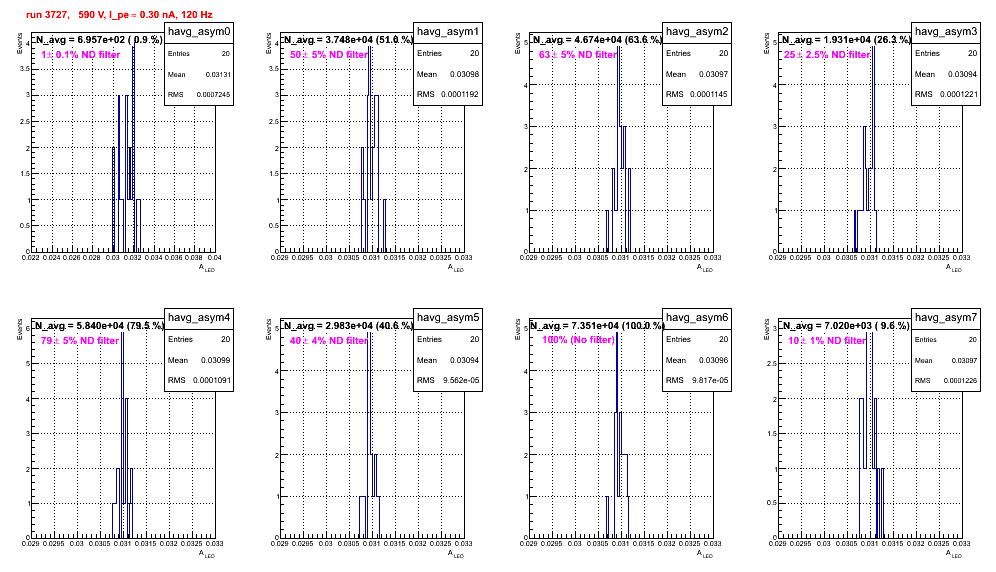Viewport: 996px width, 572px height.
Task: Click the '50± 5% ND filter' label
Action: tap(329, 55)
